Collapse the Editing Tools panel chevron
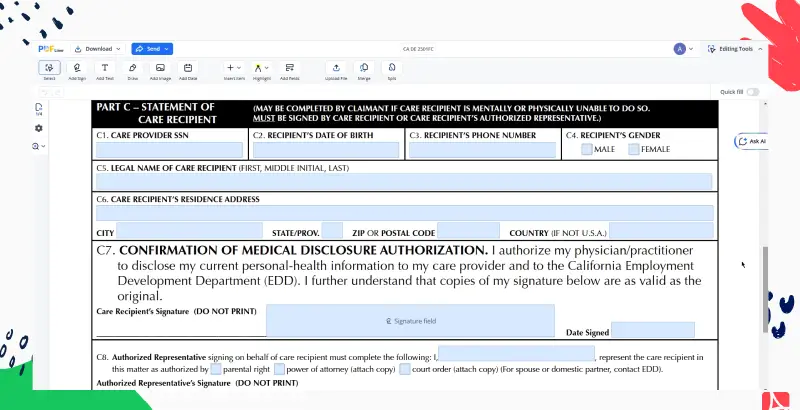The height and width of the screenshot is (410, 800). pyautogui.click(x=760, y=49)
